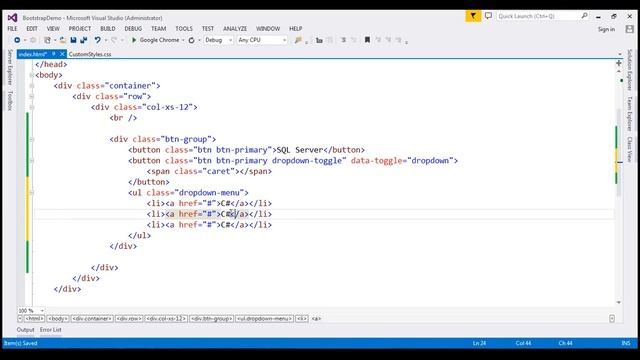Click the Visual Studio logo icon

(12, 18)
